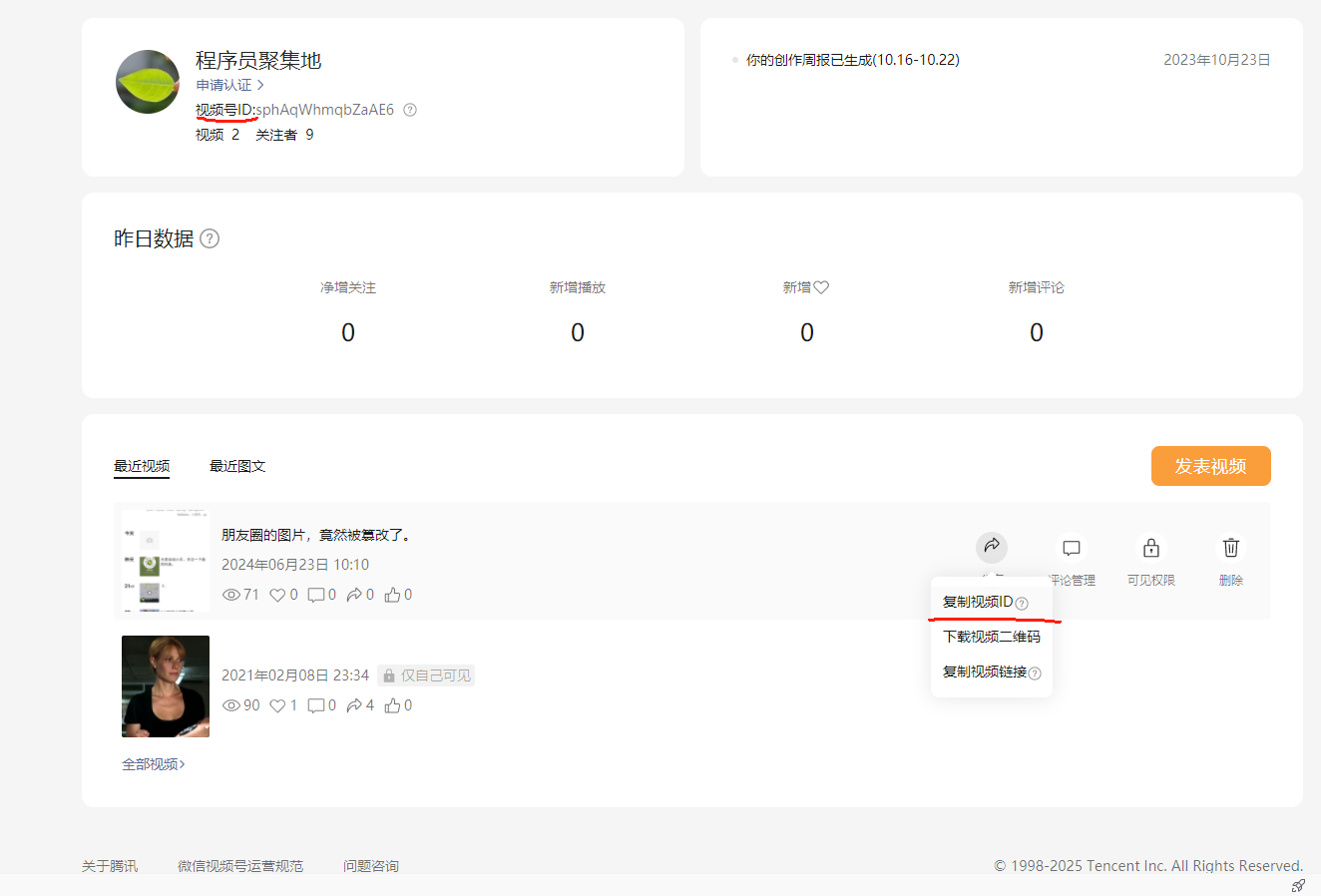The height and width of the screenshot is (896, 1321).
Task: Click help icon beside 昨日数据 heading
Action: pyautogui.click(x=210, y=238)
